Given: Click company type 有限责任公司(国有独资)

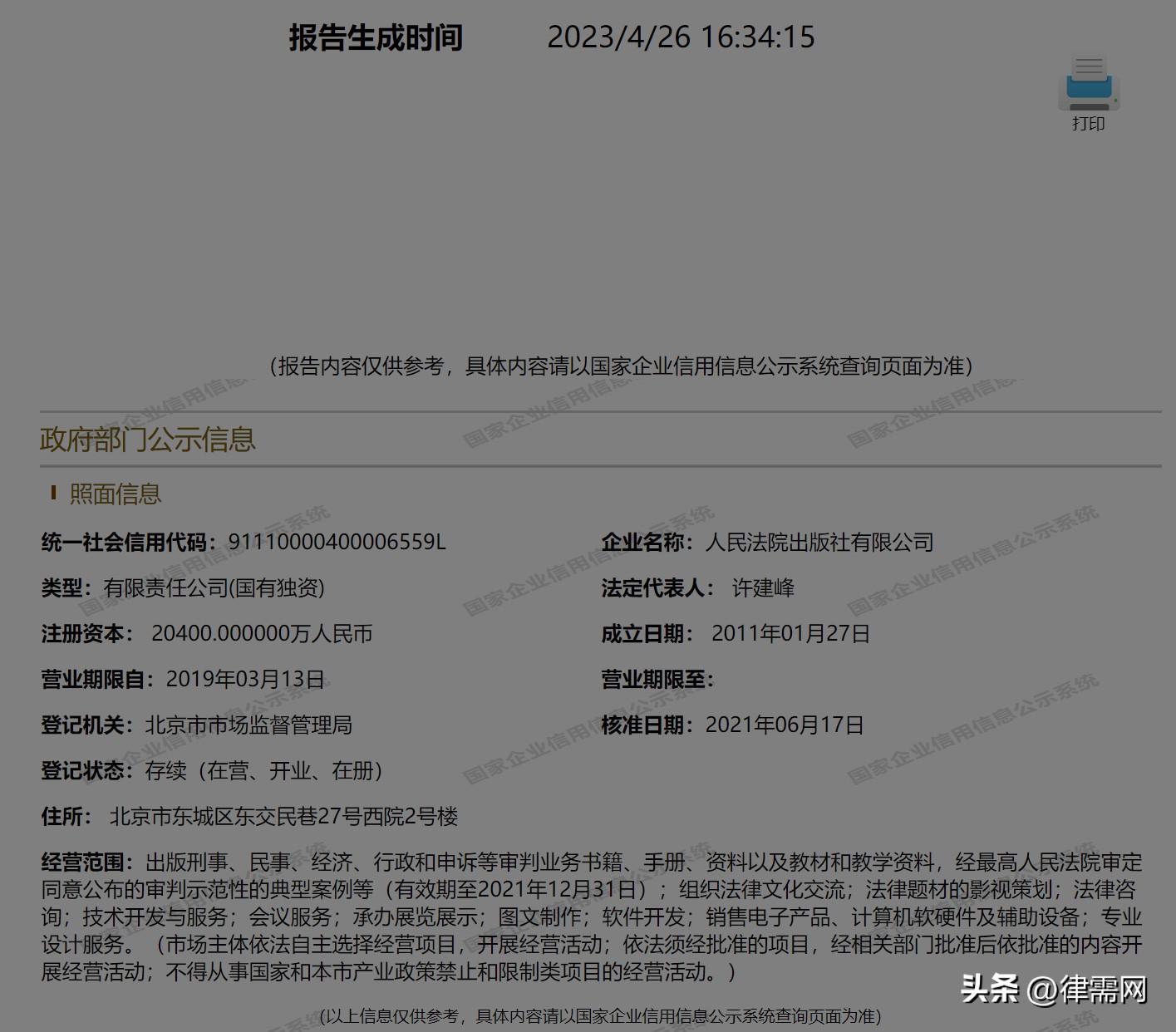Looking at the screenshot, I should click(214, 588).
